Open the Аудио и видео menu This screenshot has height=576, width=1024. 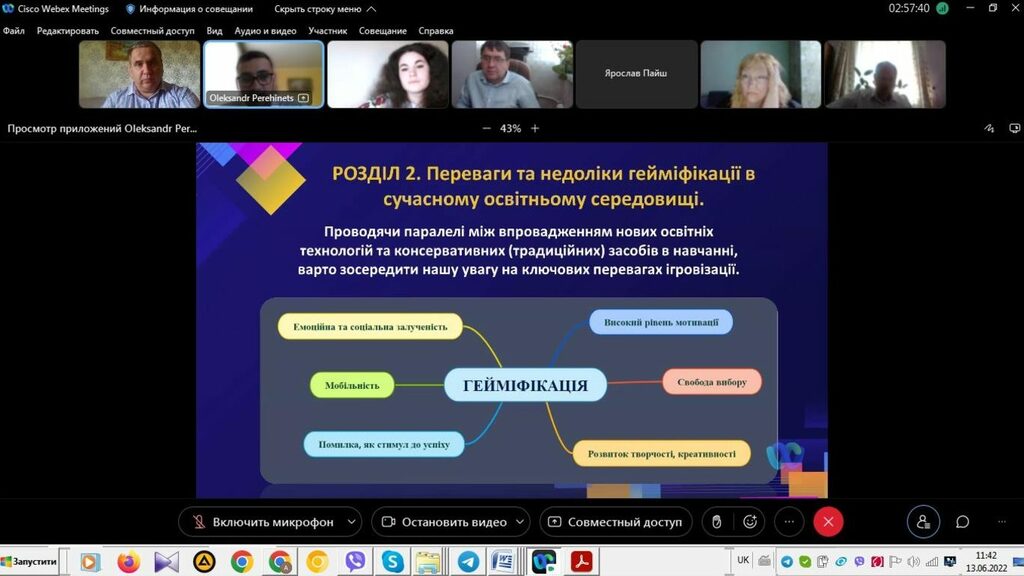[x=265, y=31]
